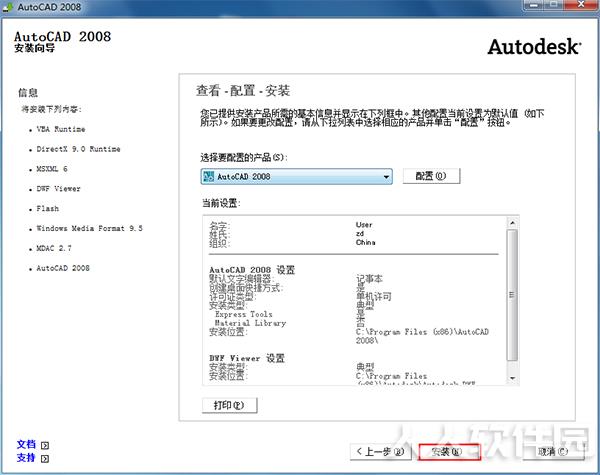Click the 'China' organization value
600x475 pixels.
365,242
